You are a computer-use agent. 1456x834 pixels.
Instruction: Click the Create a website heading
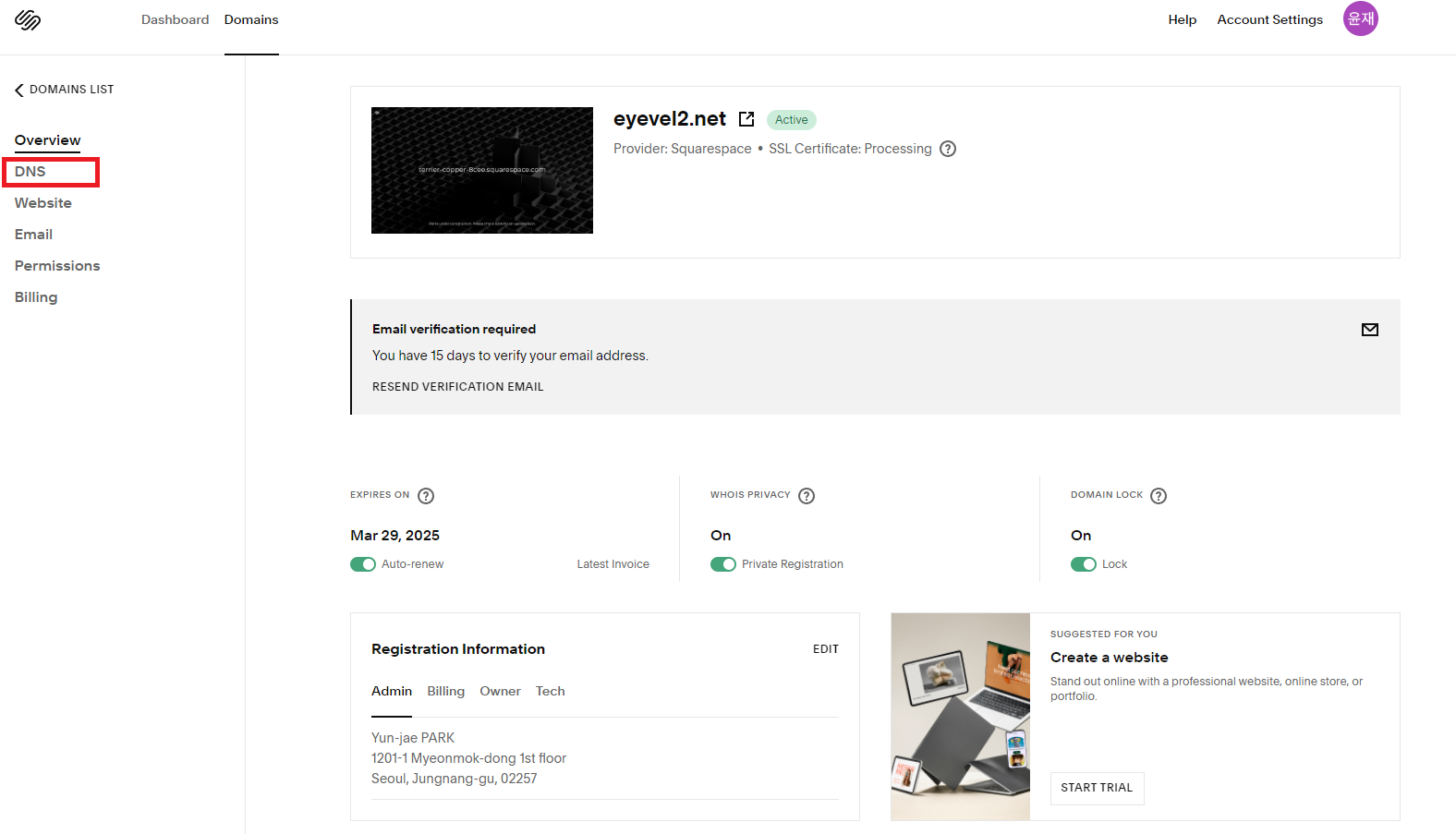coord(1110,658)
